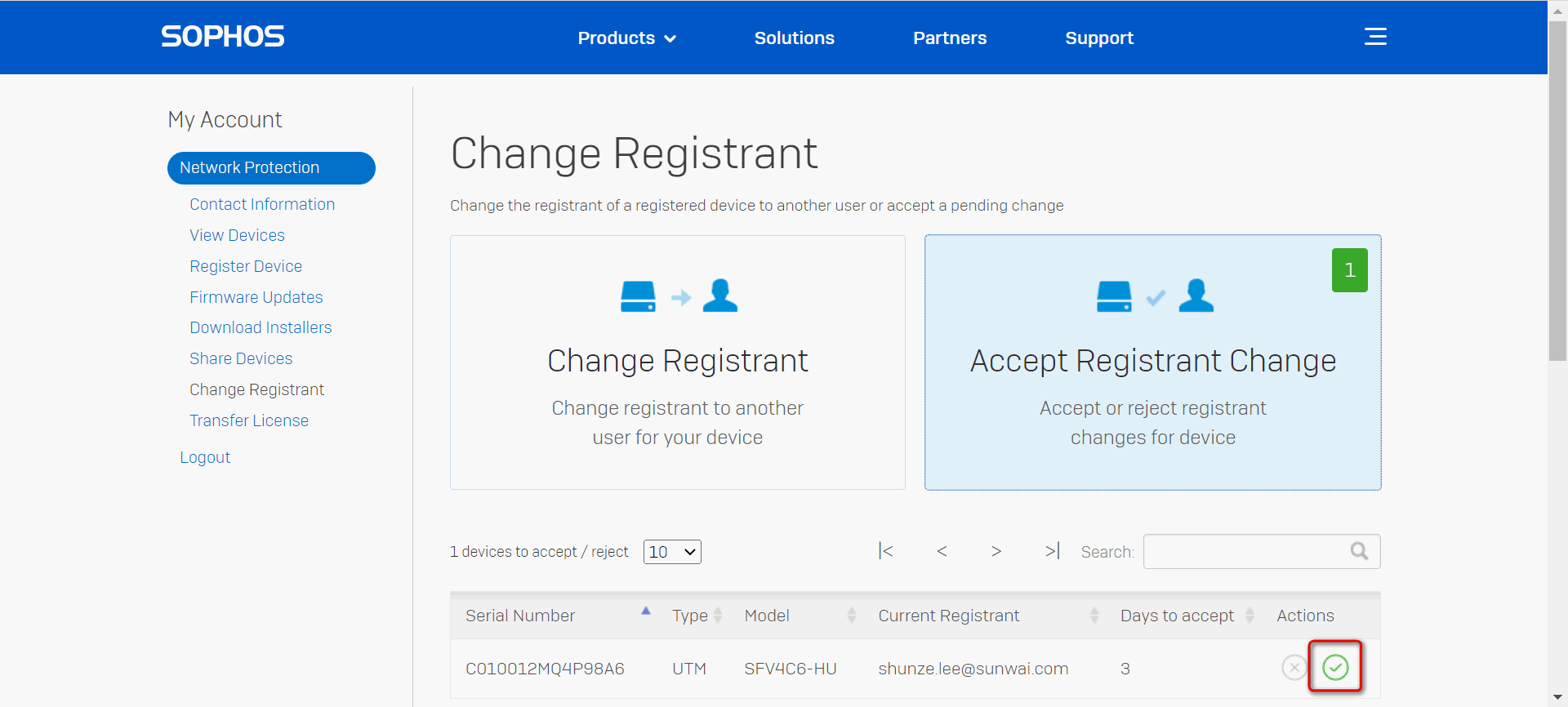Viewport: 1568px width, 707px height.
Task: Click the days to accept value 3
Action: pyautogui.click(x=1125, y=669)
